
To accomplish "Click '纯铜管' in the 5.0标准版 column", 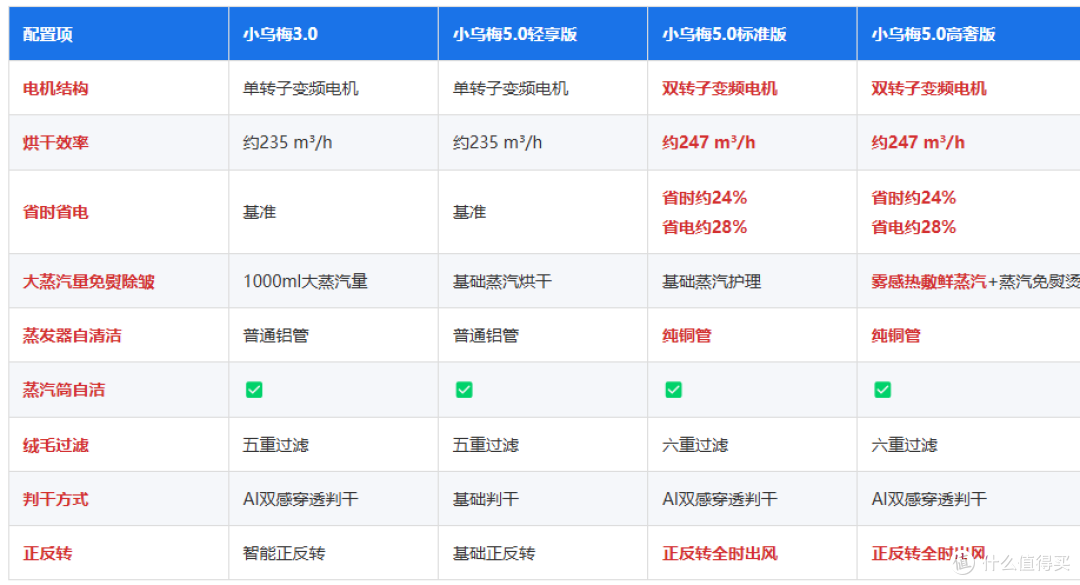I will 687,336.
